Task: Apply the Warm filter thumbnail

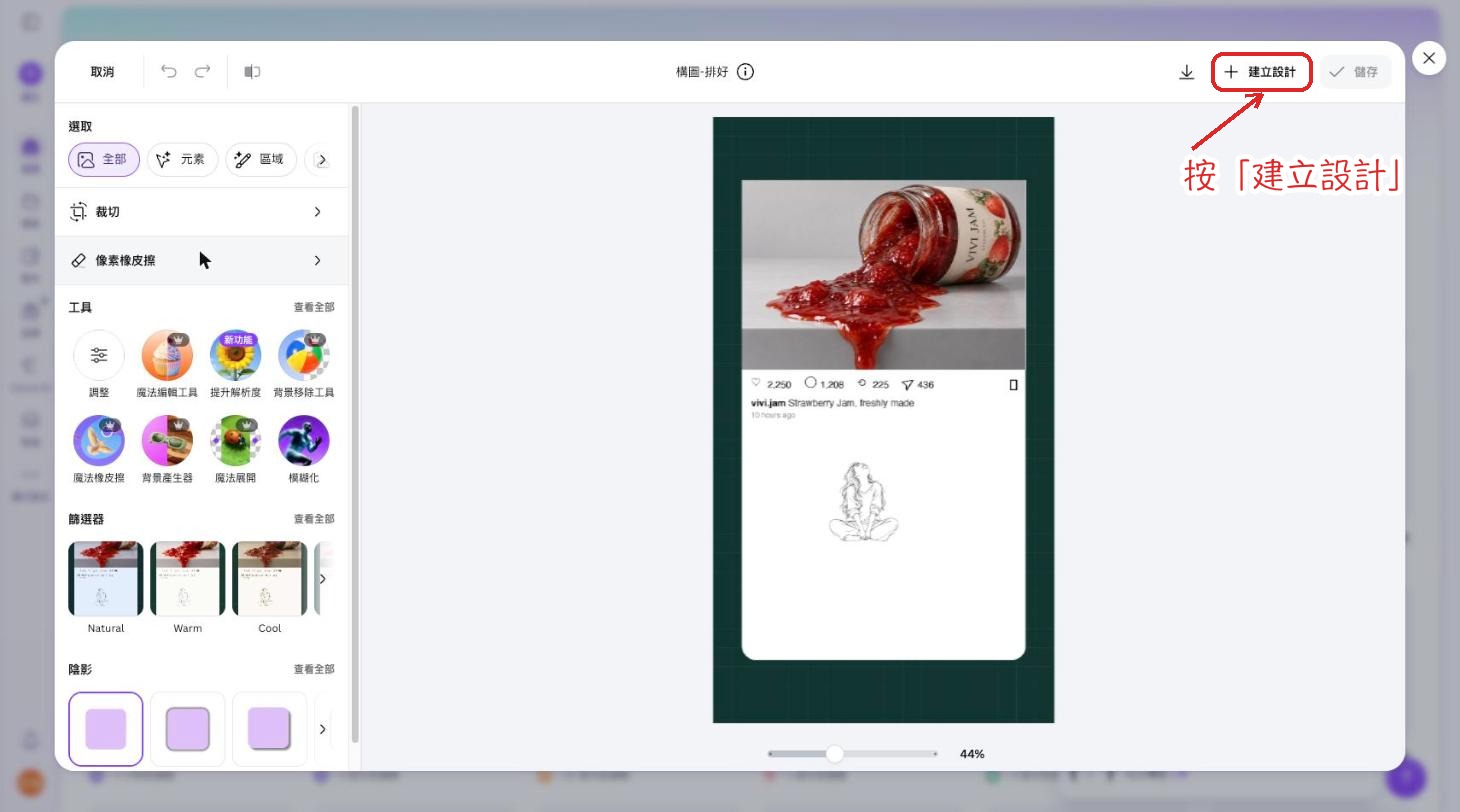Action: [188, 579]
